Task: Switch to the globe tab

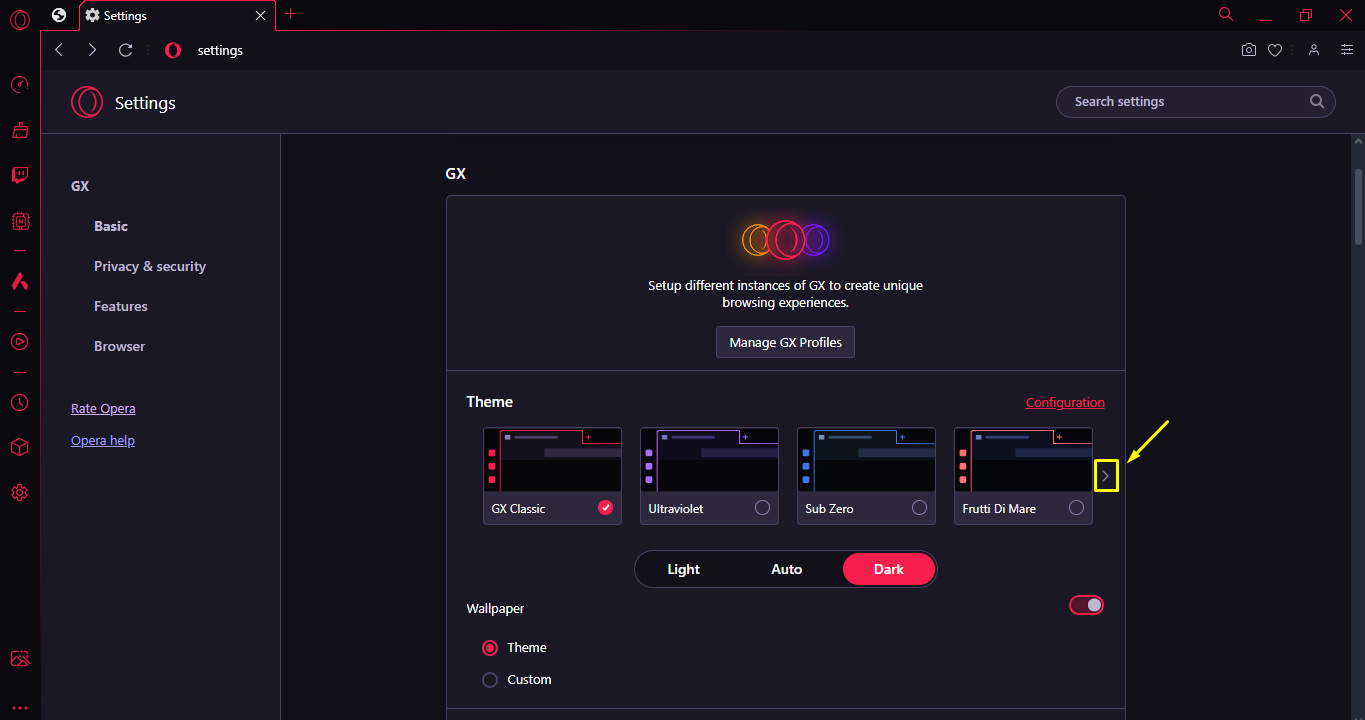Action: (59, 15)
